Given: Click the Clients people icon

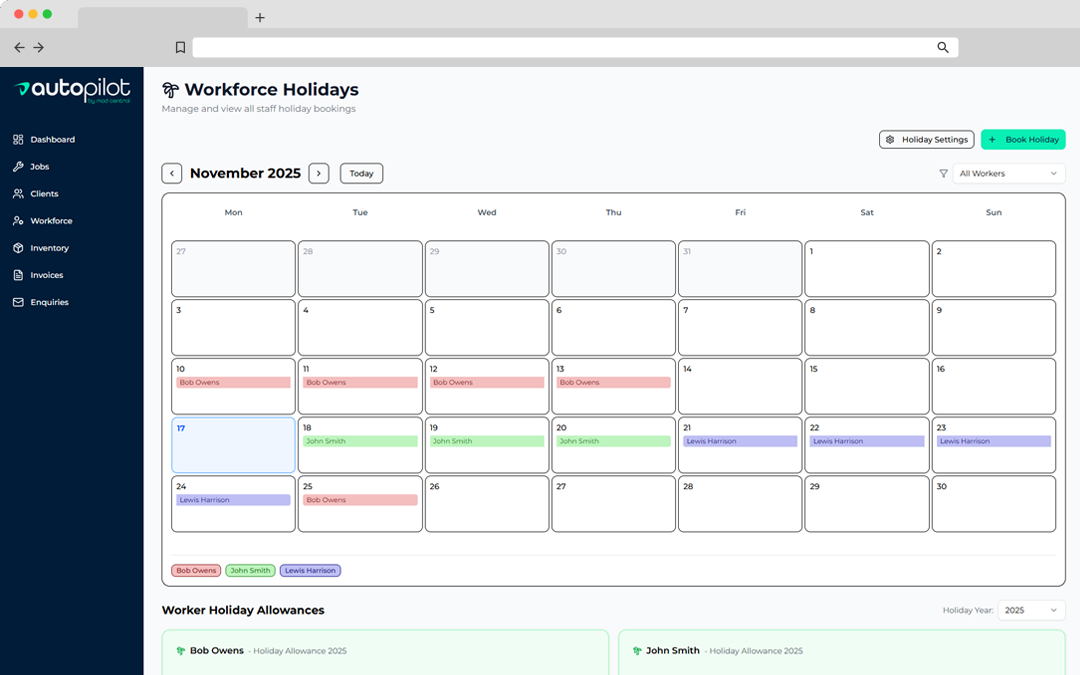Looking at the screenshot, I should click(x=16, y=193).
